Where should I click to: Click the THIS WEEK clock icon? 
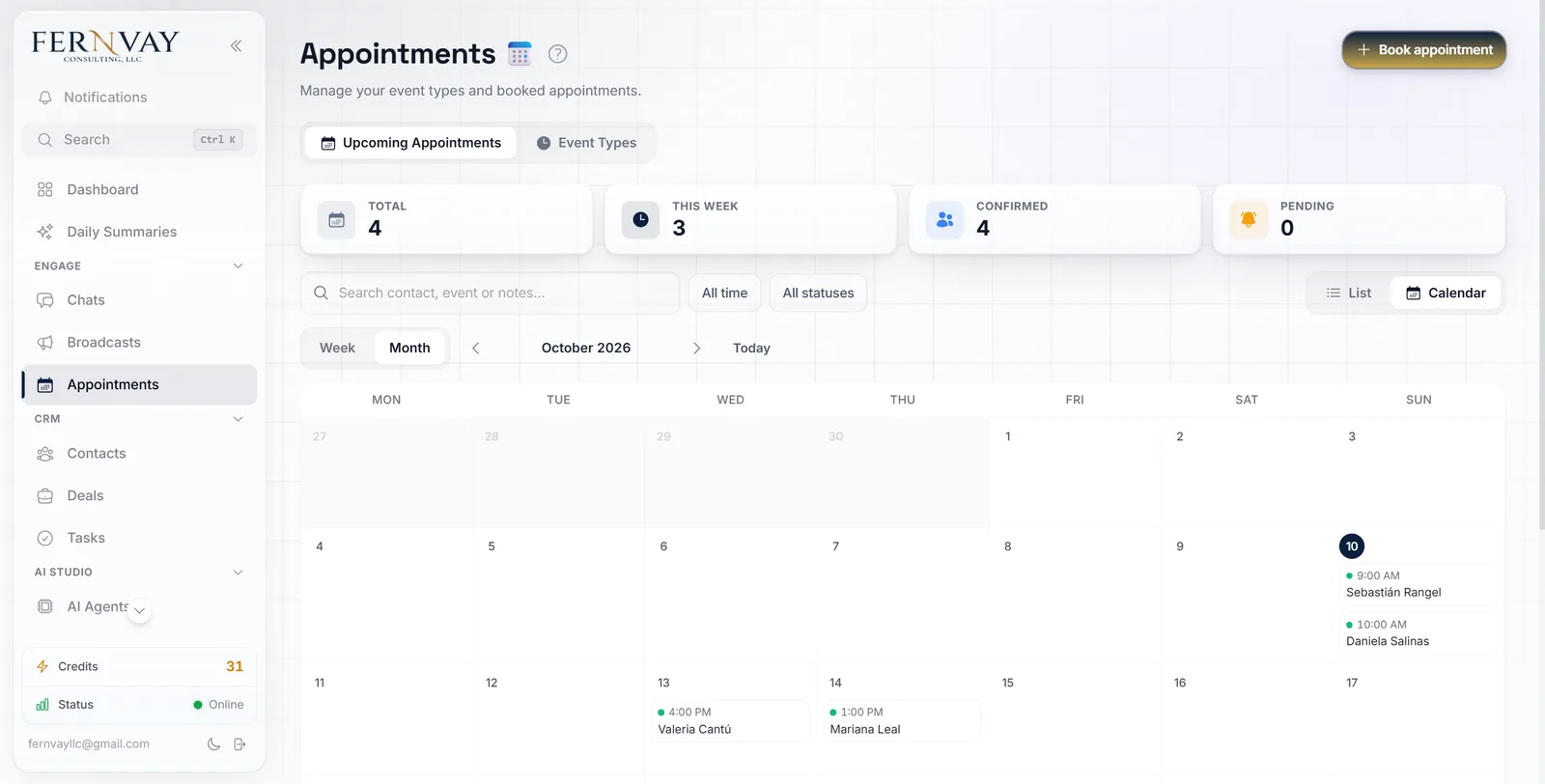pyautogui.click(x=640, y=220)
